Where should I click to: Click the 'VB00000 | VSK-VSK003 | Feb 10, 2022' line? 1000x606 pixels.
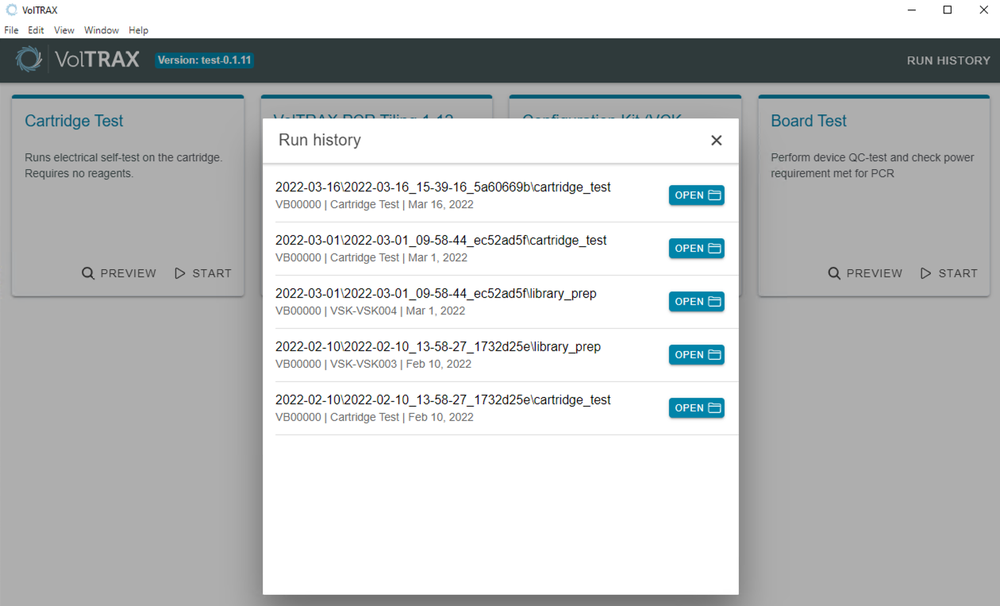pos(373,364)
